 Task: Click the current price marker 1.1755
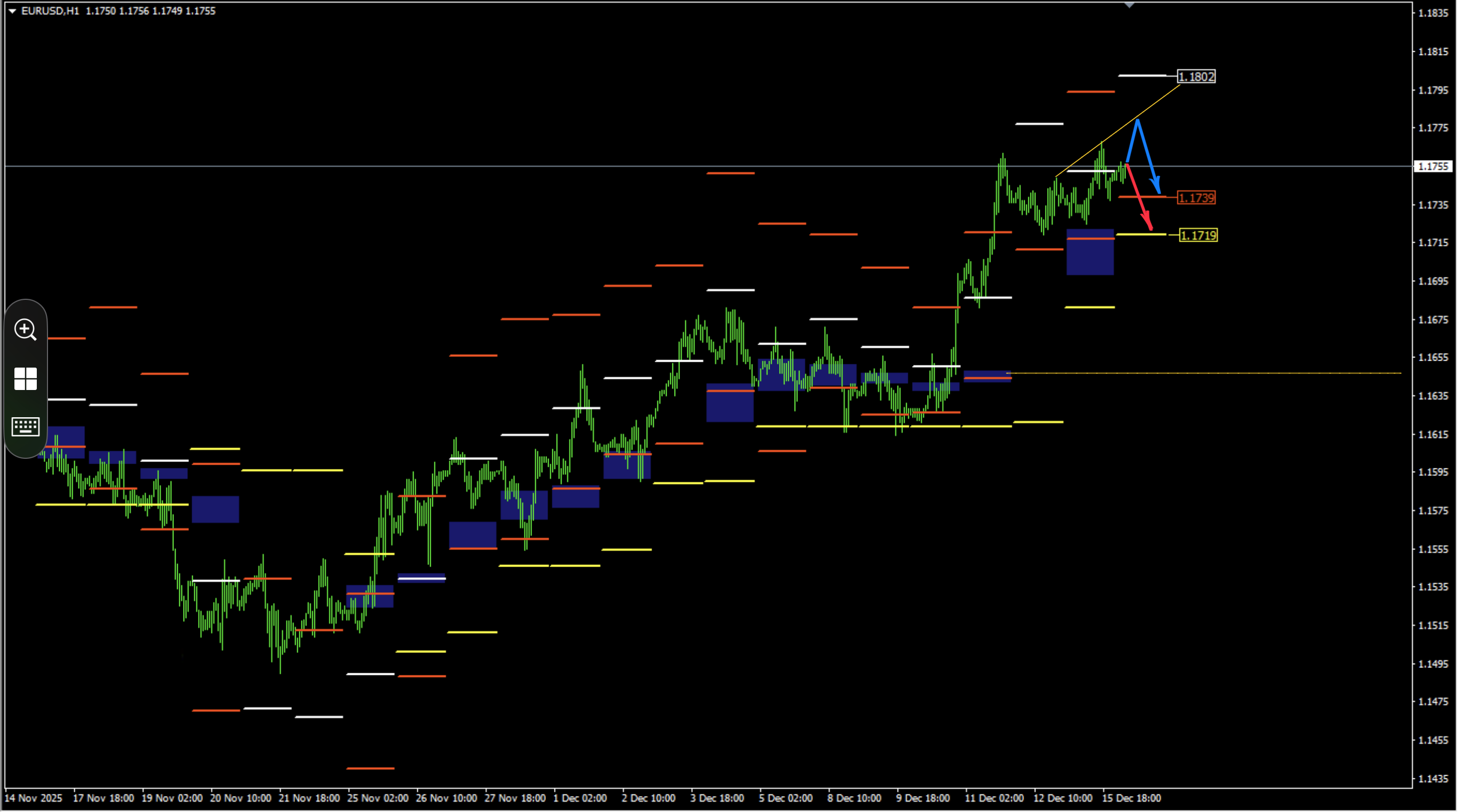click(x=1433, y=166)
